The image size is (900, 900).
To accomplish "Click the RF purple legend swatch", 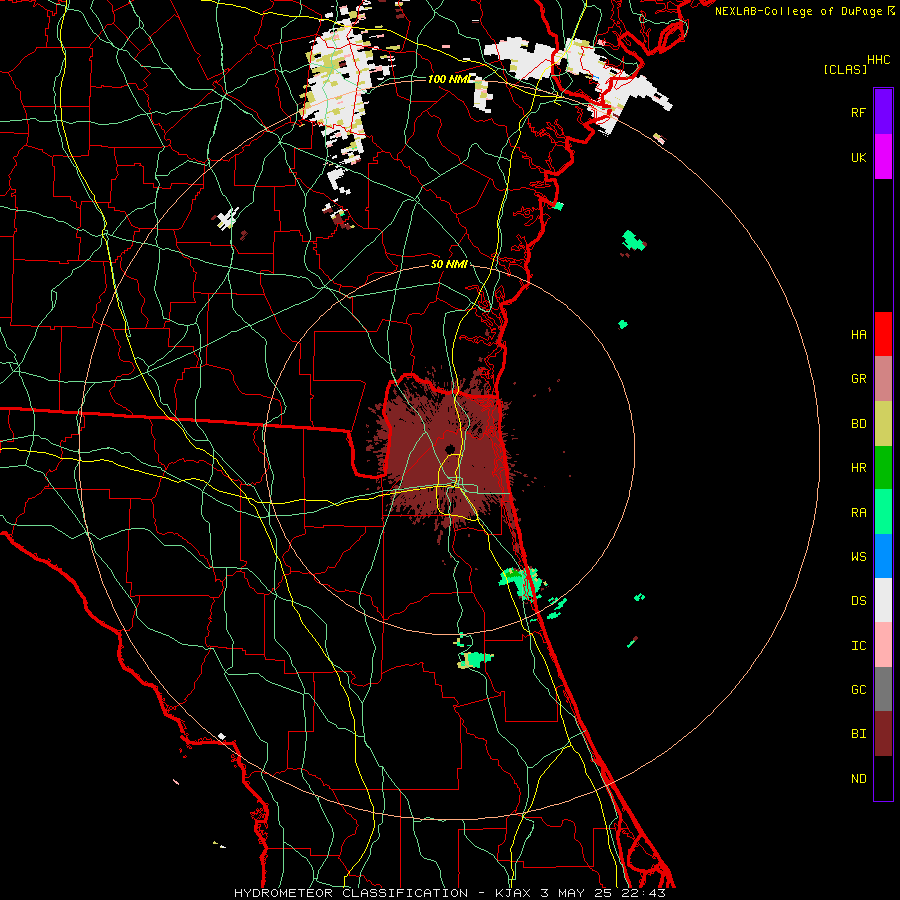I will point(883,111).
